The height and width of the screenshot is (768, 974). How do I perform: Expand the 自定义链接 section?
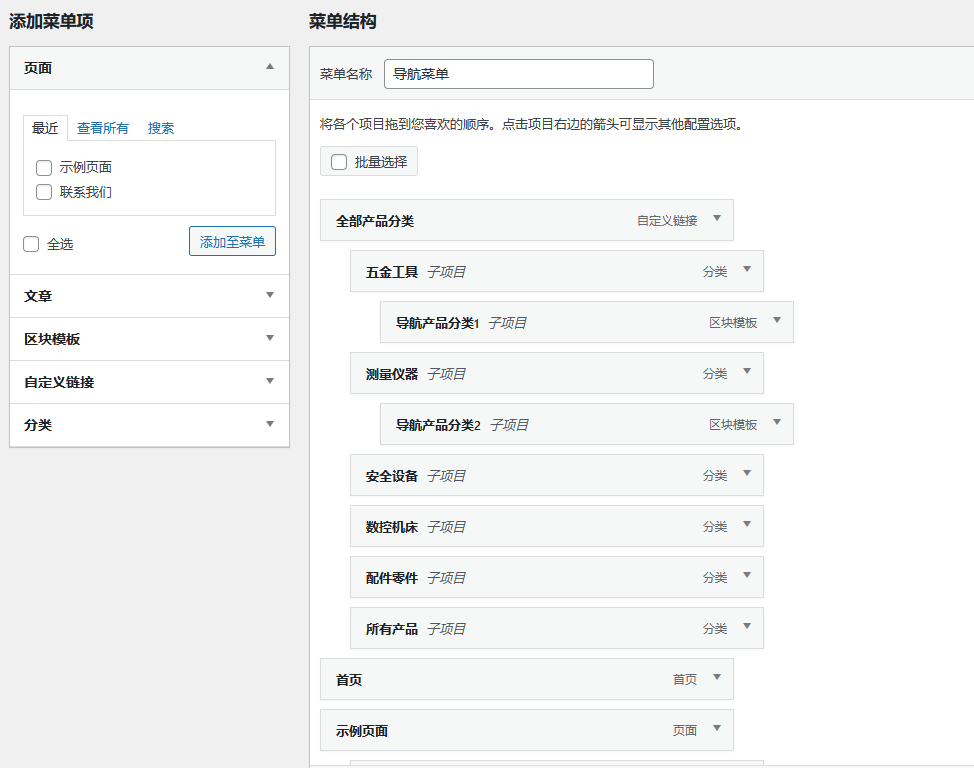pos(269,382)
